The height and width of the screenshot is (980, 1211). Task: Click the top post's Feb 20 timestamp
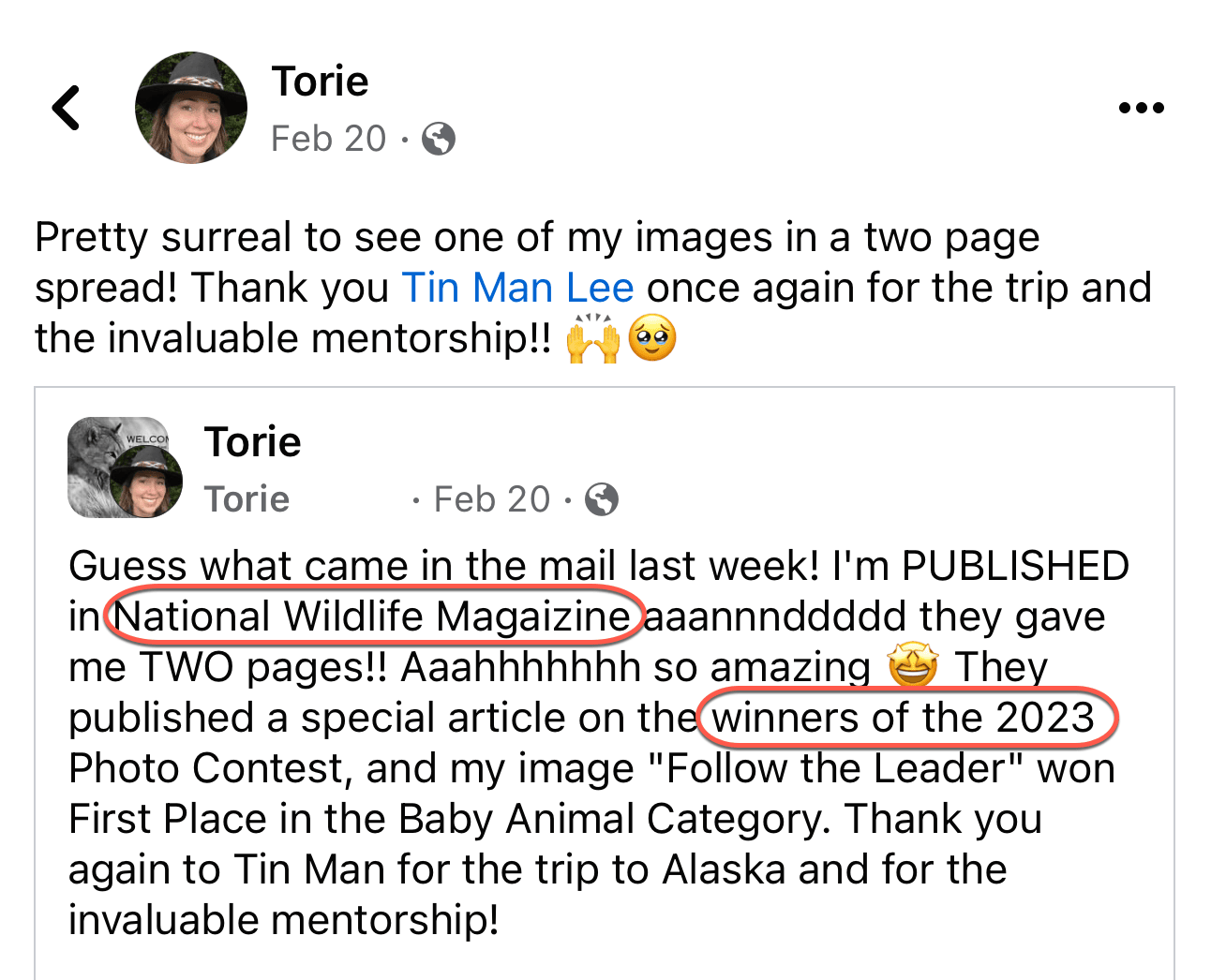click(x=328, y=139)
